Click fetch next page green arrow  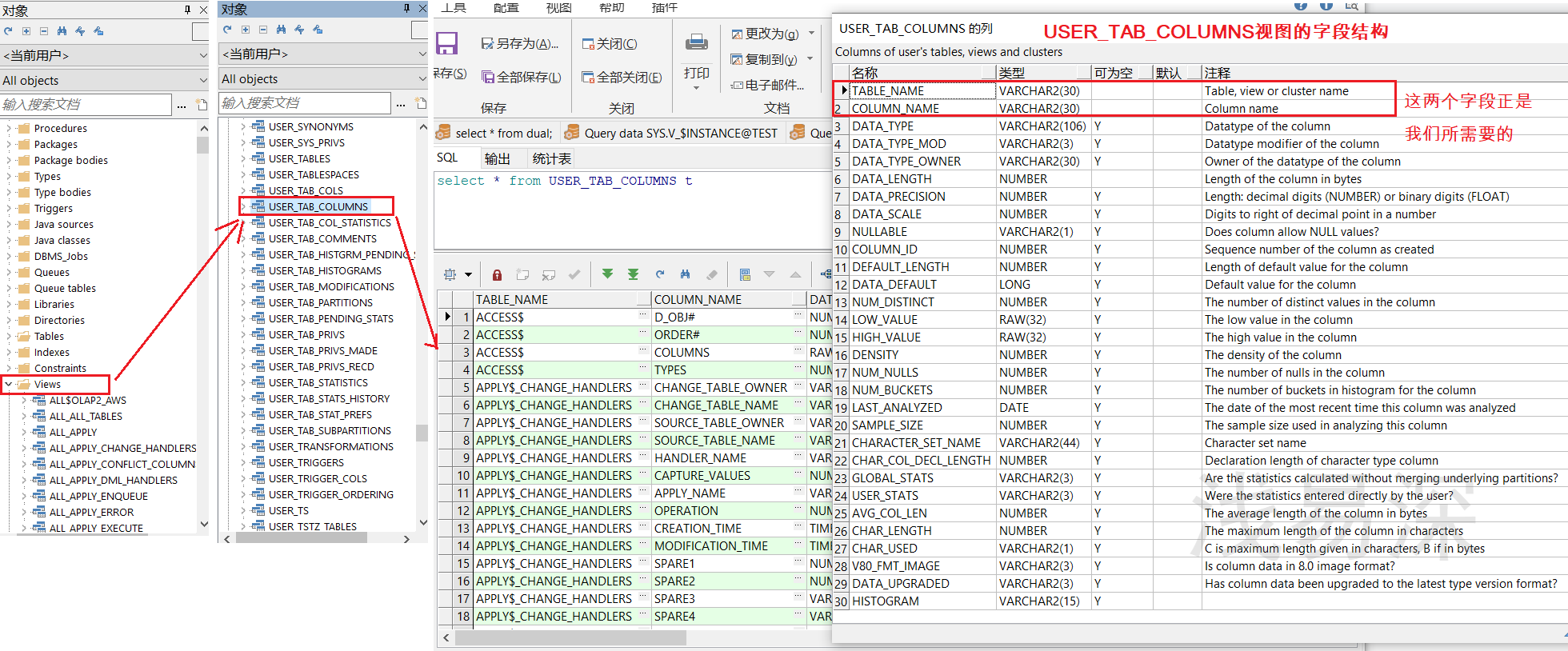coord(608,274)
